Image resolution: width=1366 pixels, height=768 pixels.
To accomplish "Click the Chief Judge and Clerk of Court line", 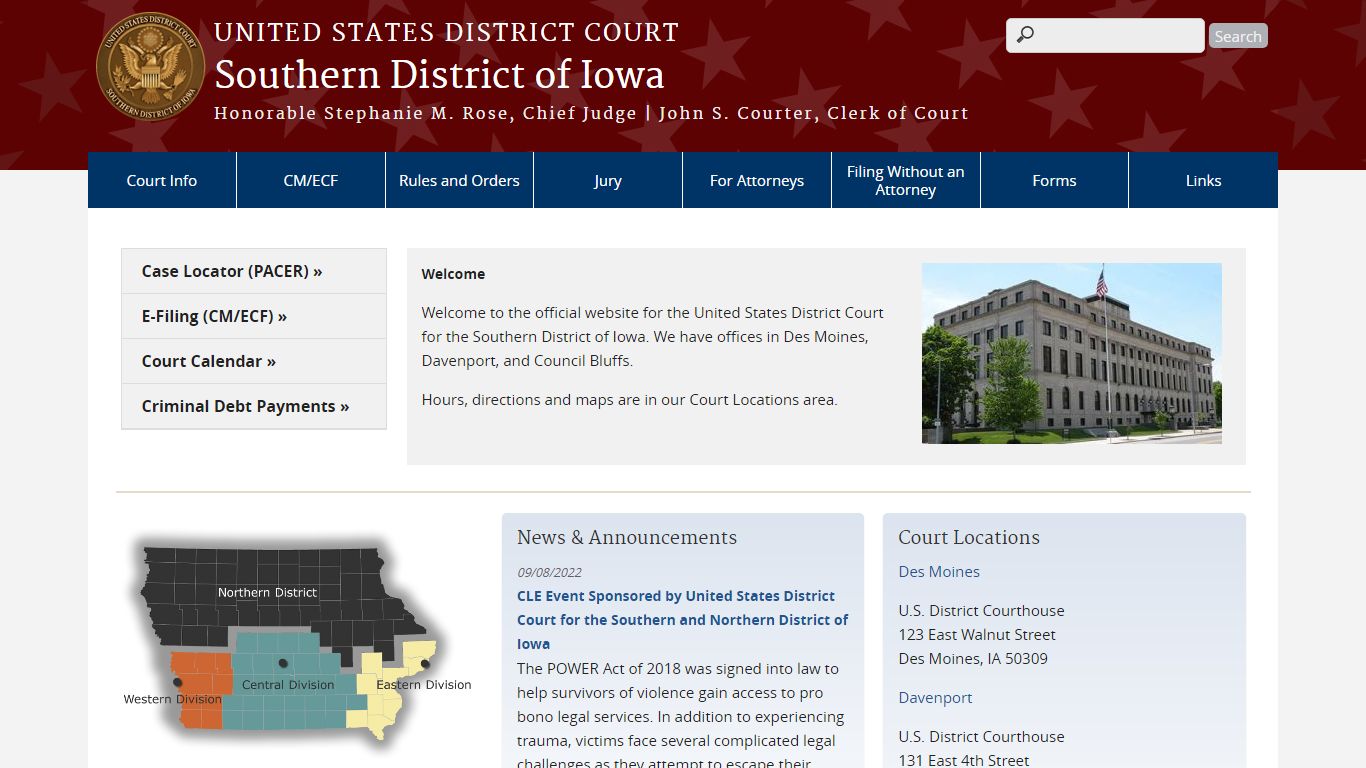I will point(591,113).
